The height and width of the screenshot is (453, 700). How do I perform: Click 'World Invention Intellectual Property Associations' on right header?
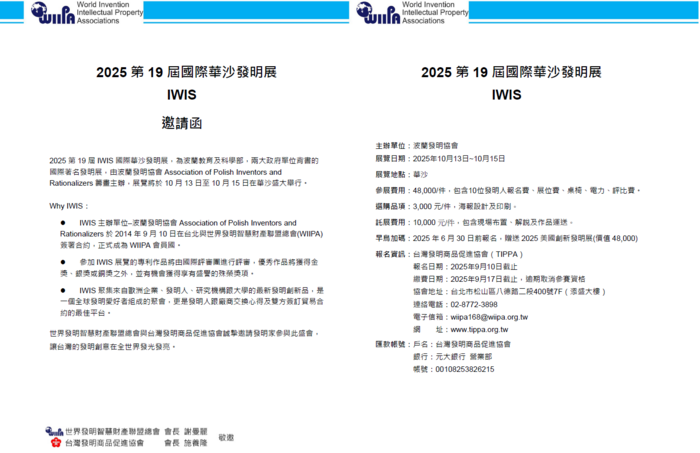[x=435, y=12]
